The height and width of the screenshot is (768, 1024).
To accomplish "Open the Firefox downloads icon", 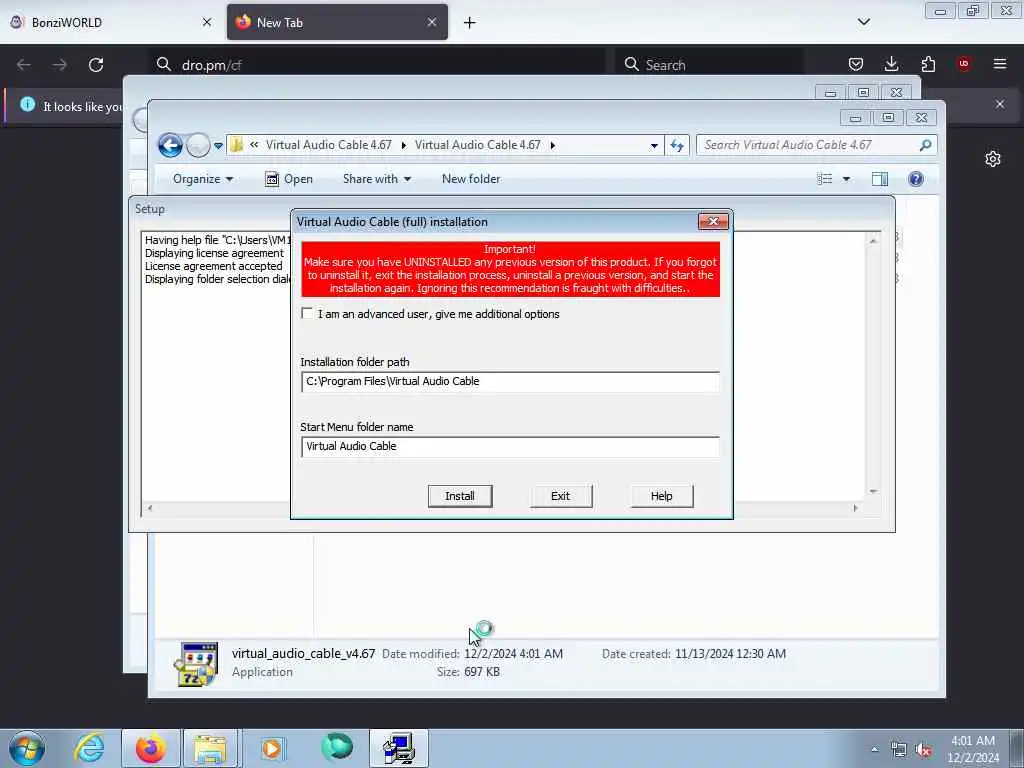I will point(891,64).
